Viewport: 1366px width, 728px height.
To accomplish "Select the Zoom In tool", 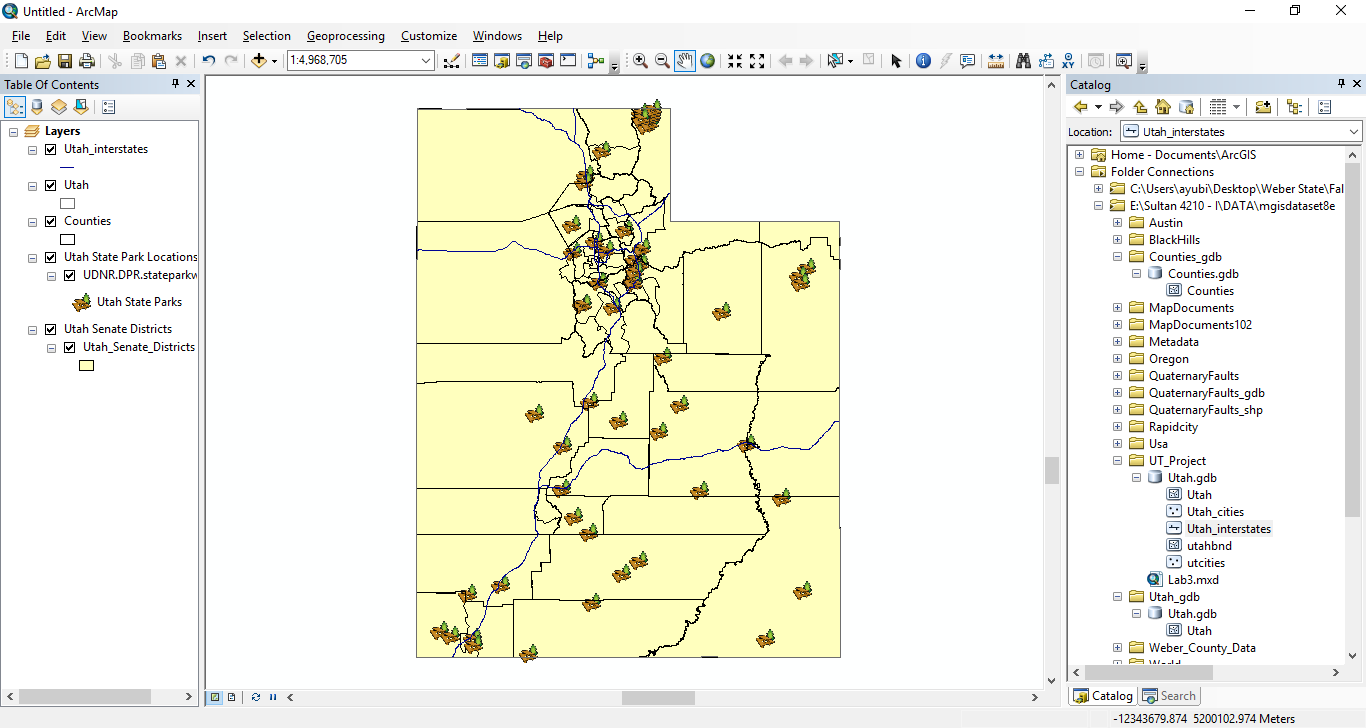I will (x=640, y=61).
